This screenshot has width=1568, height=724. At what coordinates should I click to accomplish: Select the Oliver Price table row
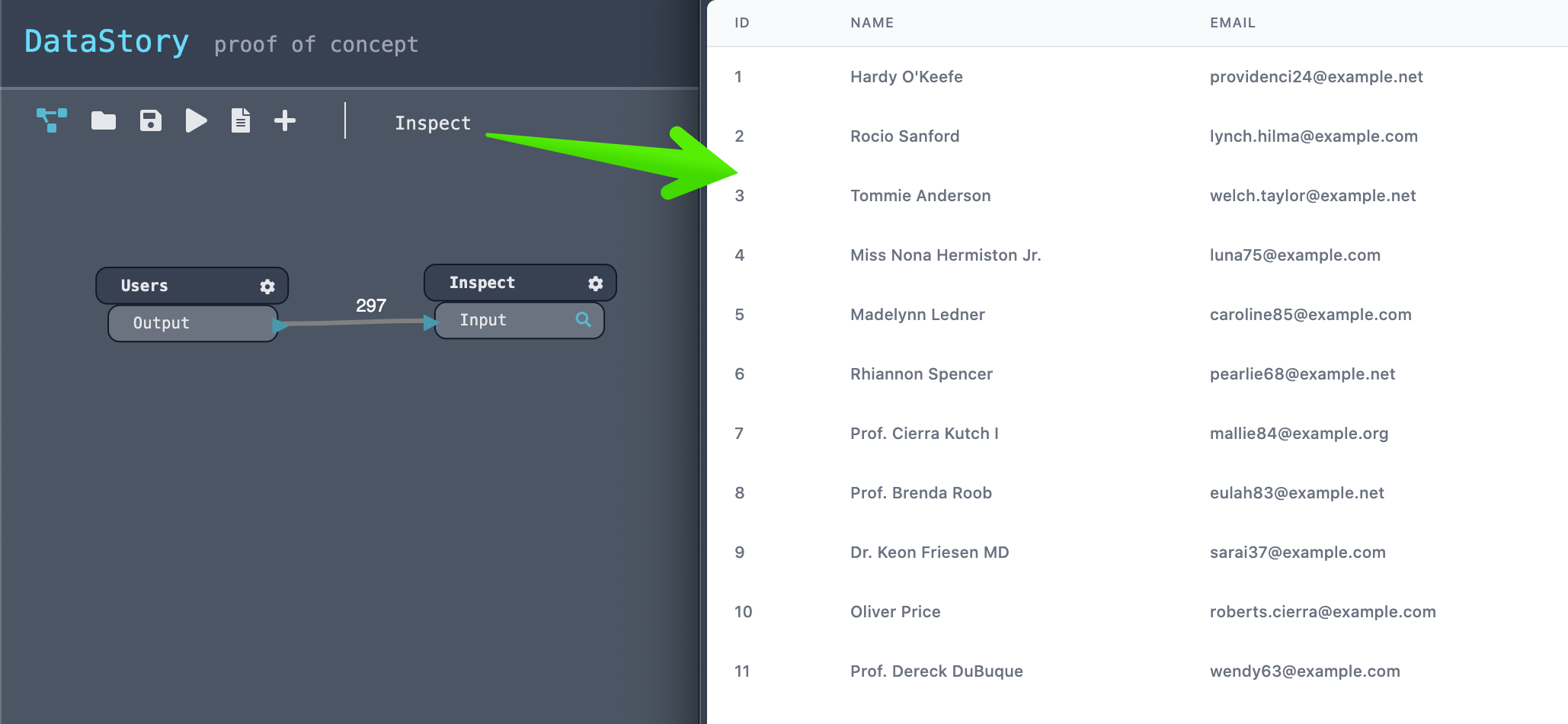coord(1138,612)
